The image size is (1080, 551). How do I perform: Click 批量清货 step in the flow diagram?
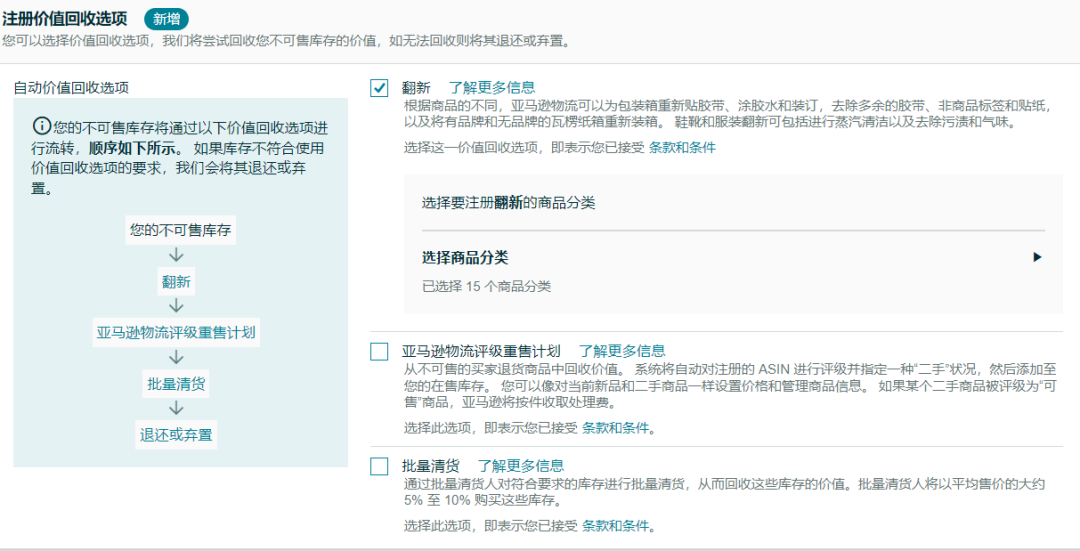(176, 384)
